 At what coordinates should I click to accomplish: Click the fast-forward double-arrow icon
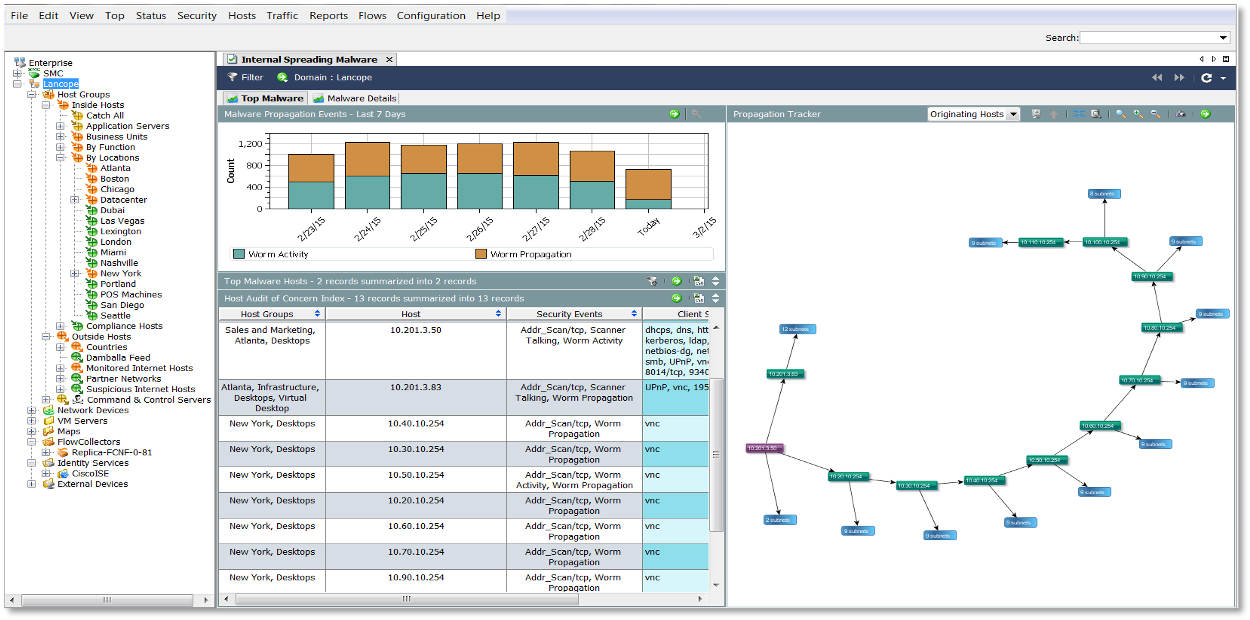click(x=1179, y=77)
